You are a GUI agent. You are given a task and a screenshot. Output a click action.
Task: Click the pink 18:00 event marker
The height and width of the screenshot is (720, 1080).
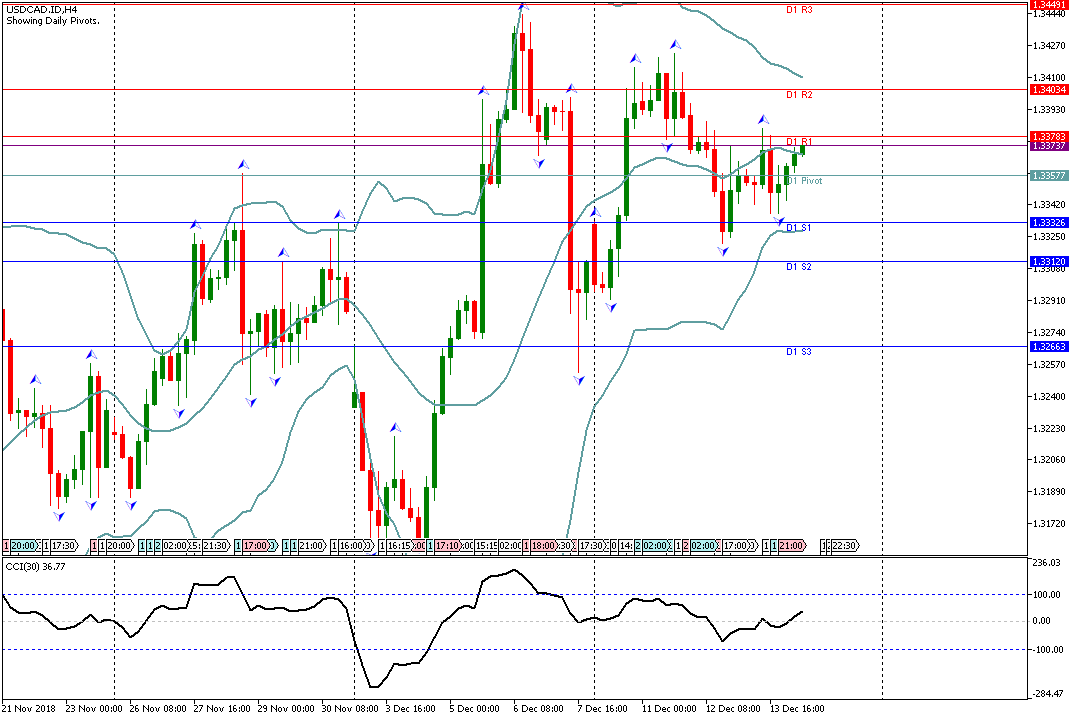(x=543, y=546)
